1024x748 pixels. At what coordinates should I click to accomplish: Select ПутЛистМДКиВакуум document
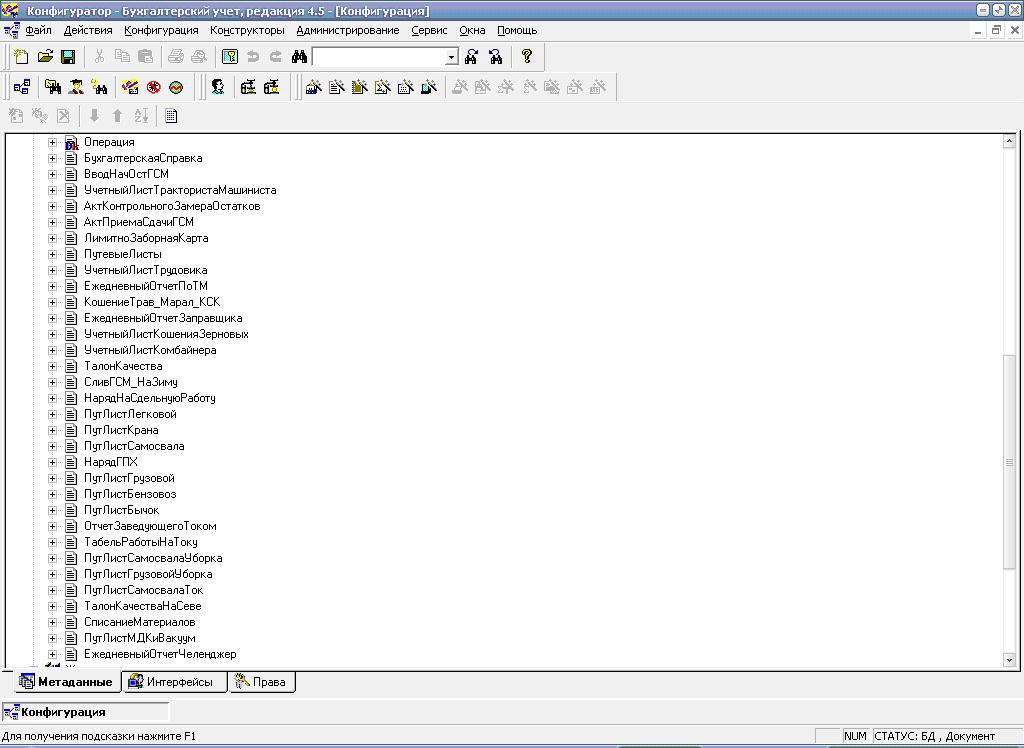140,638
